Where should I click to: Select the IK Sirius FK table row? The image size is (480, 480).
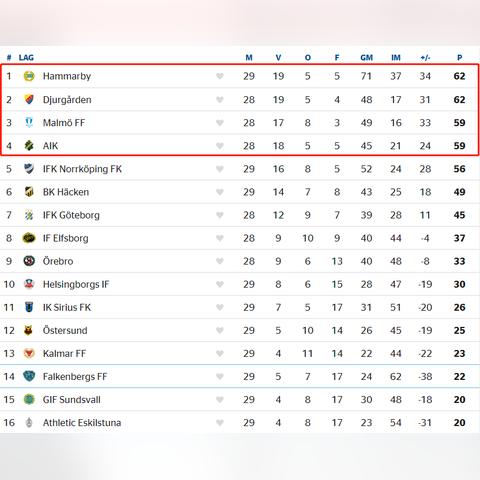pyautogui.click(x=240, y=307)
